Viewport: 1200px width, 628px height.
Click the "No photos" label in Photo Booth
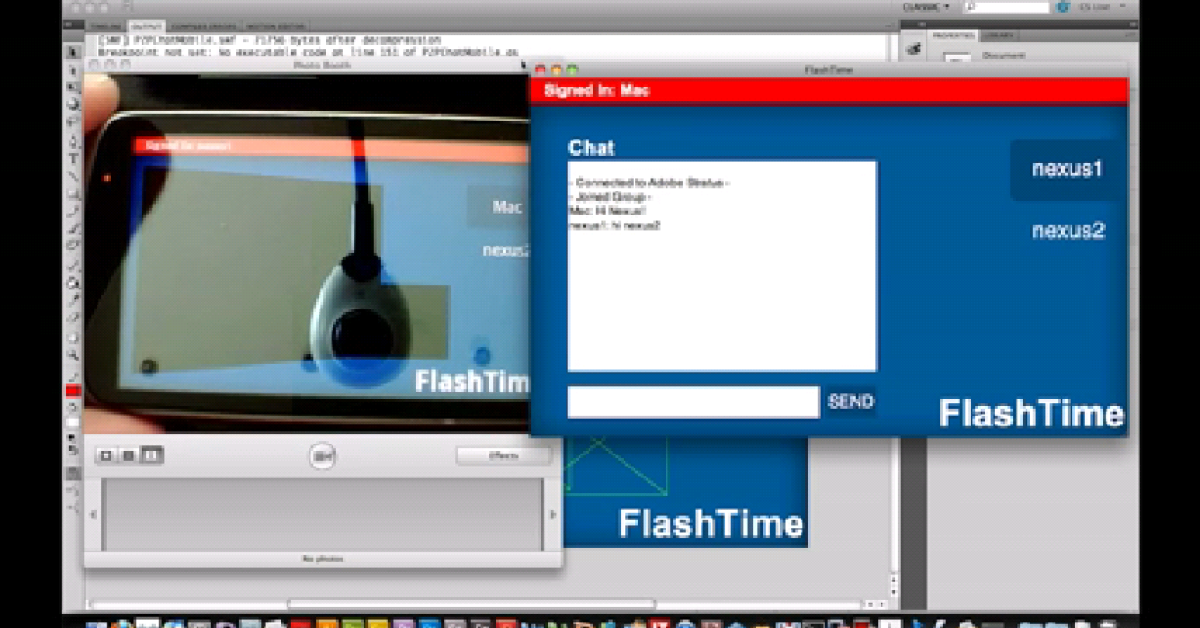pyautogui.click(x=323, y=559)
